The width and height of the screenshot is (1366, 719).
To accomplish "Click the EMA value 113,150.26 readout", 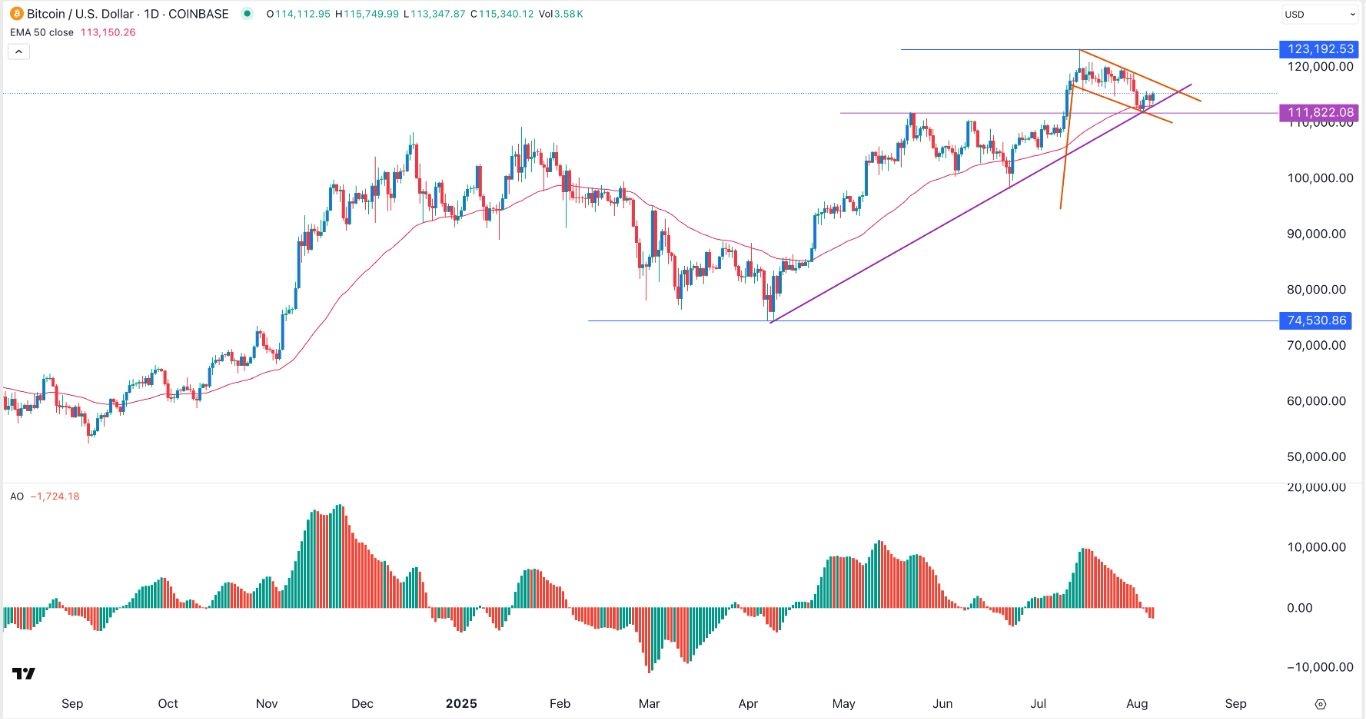I will [106, 32].
